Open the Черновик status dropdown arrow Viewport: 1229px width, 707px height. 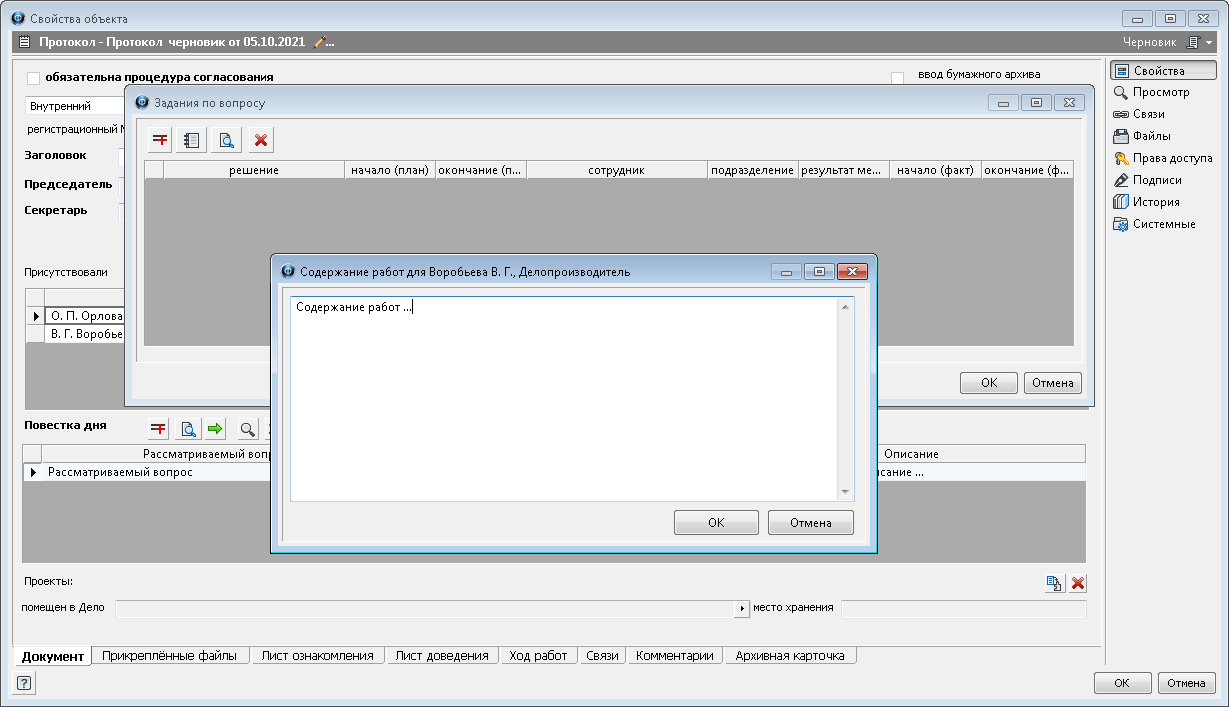1209,43
